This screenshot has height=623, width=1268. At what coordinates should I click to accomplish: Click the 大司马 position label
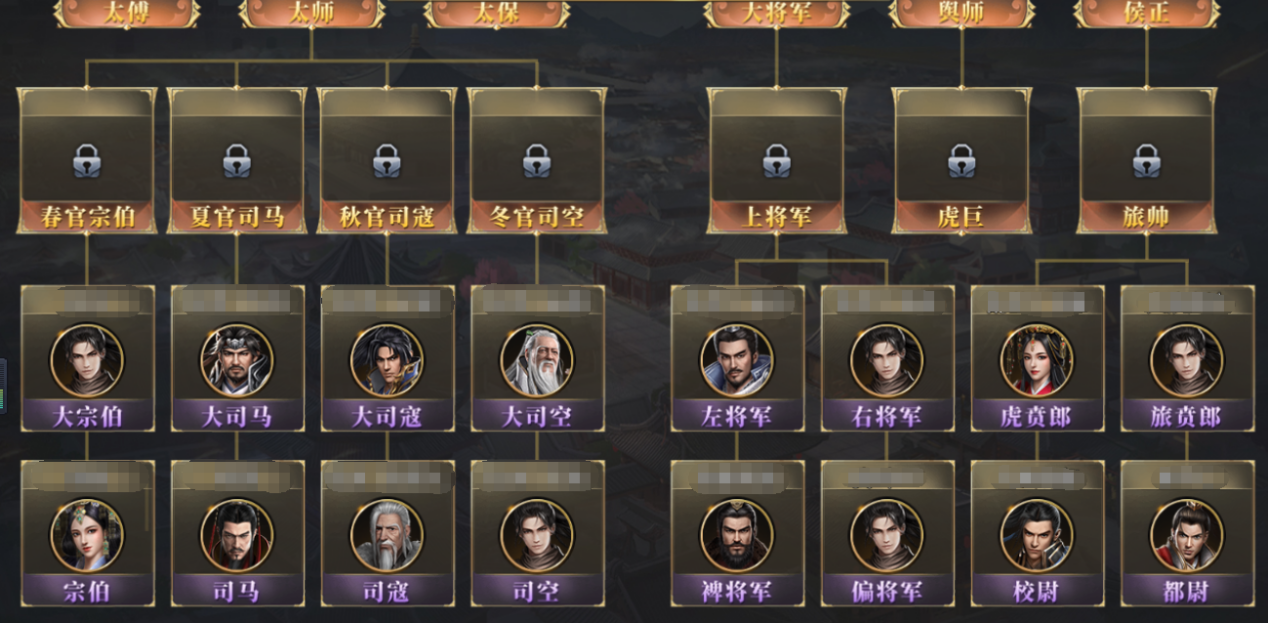237,416
